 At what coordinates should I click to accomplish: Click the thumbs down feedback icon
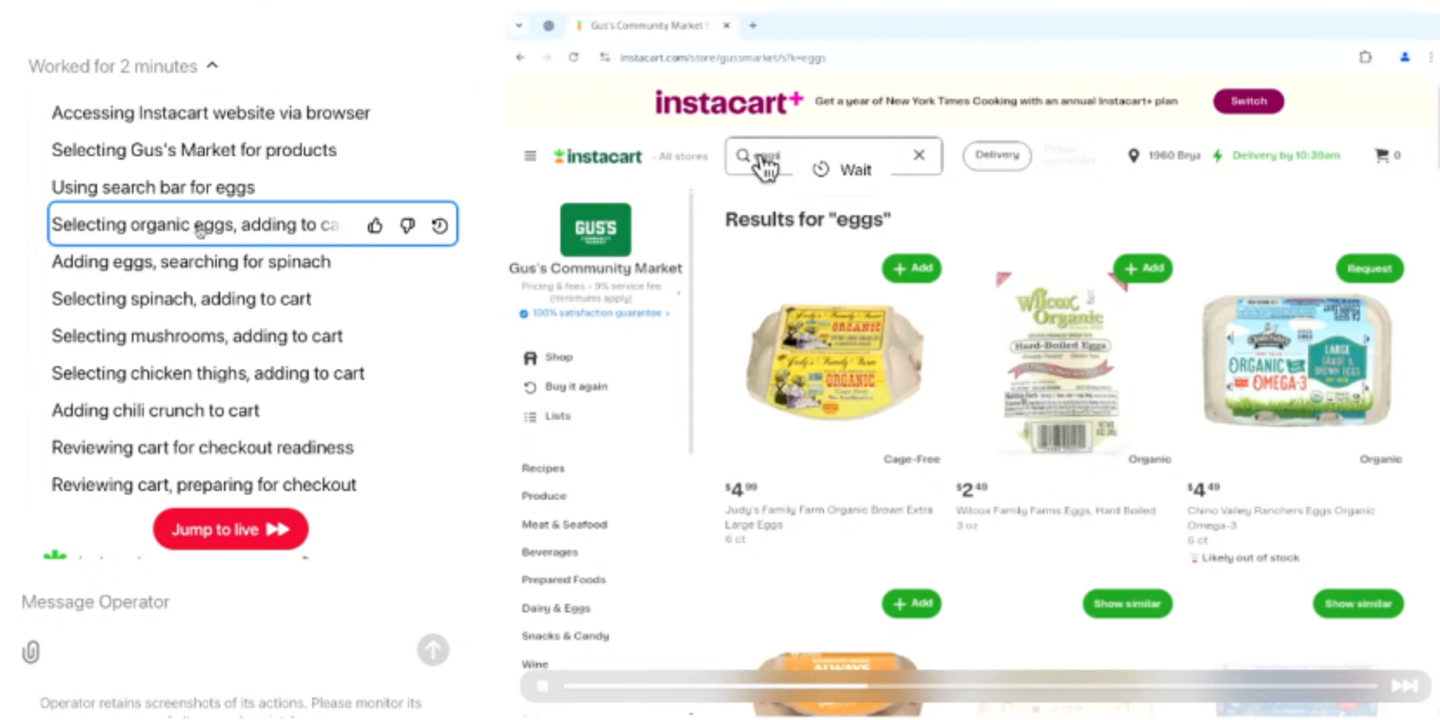(407, 226)
